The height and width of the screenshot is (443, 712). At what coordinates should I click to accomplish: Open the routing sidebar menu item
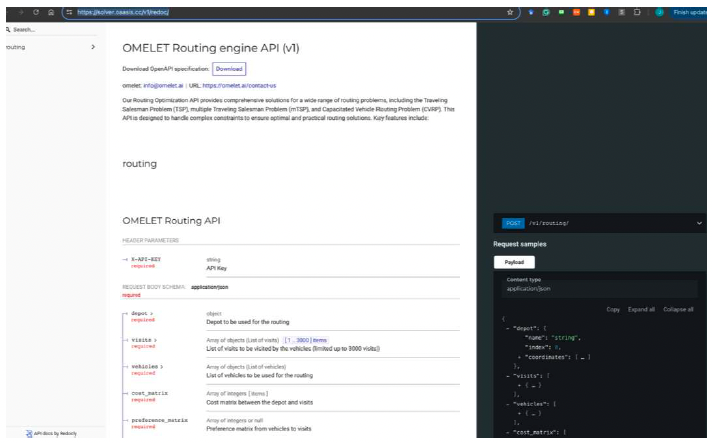click(x=51, y=47)
